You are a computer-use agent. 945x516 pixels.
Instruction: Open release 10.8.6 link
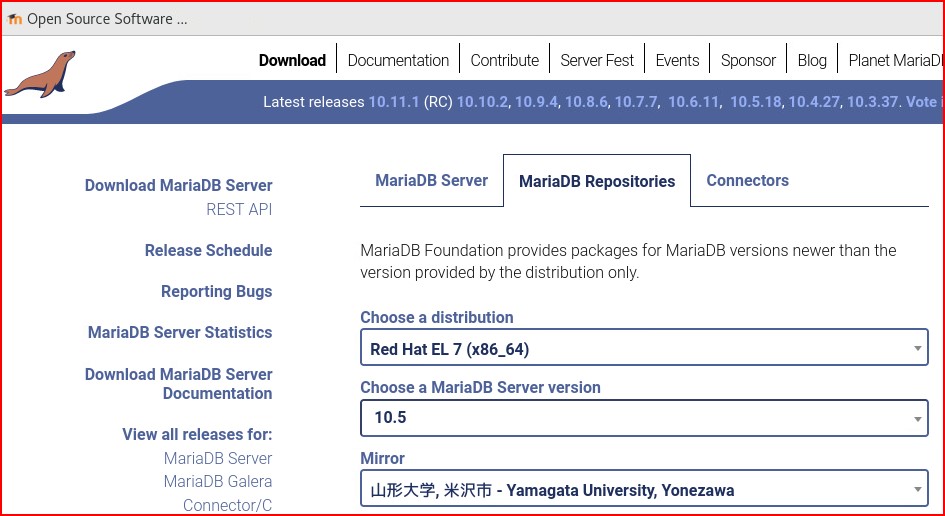(x=586, y=102)
